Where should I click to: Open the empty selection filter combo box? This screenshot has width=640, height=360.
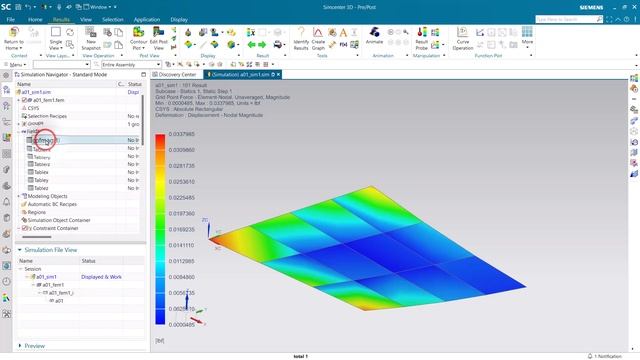[62, 64]
